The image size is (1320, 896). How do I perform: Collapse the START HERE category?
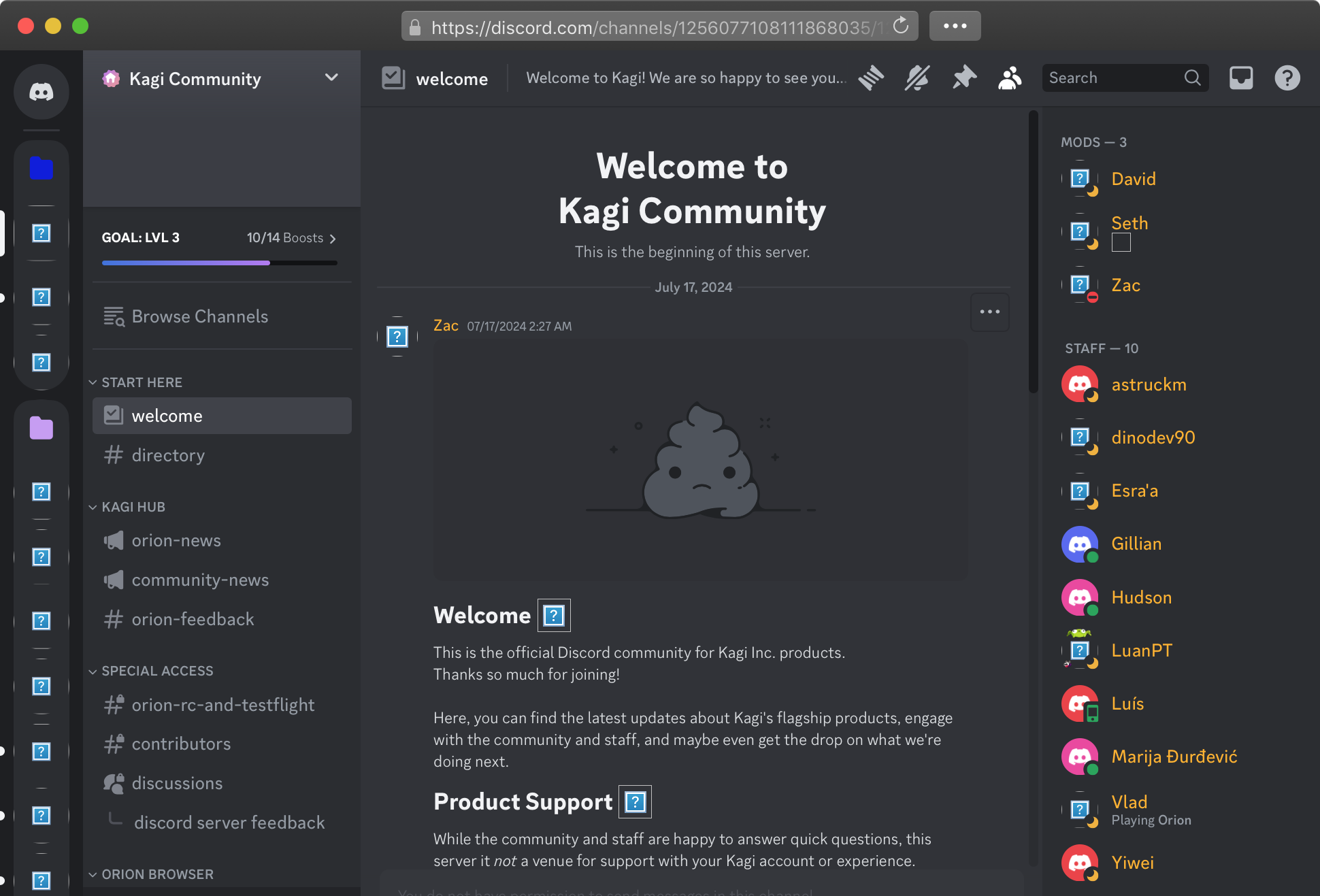tap(142, 382)
